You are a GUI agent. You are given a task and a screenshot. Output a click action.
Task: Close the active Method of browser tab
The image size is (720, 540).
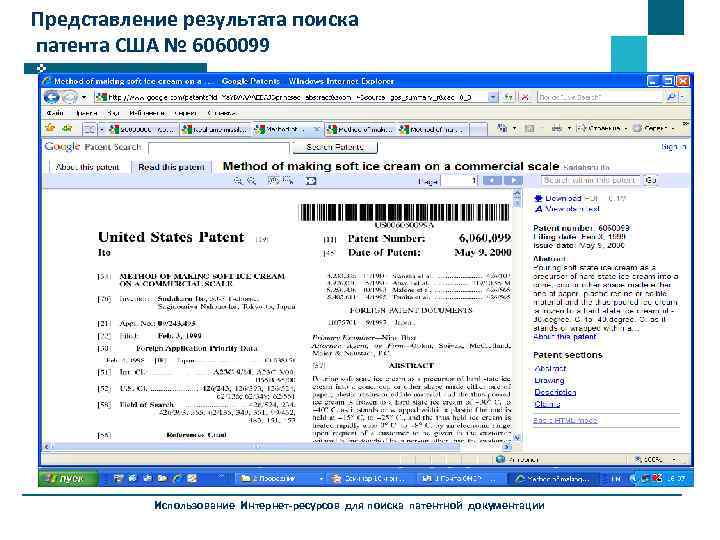(316, 130)
